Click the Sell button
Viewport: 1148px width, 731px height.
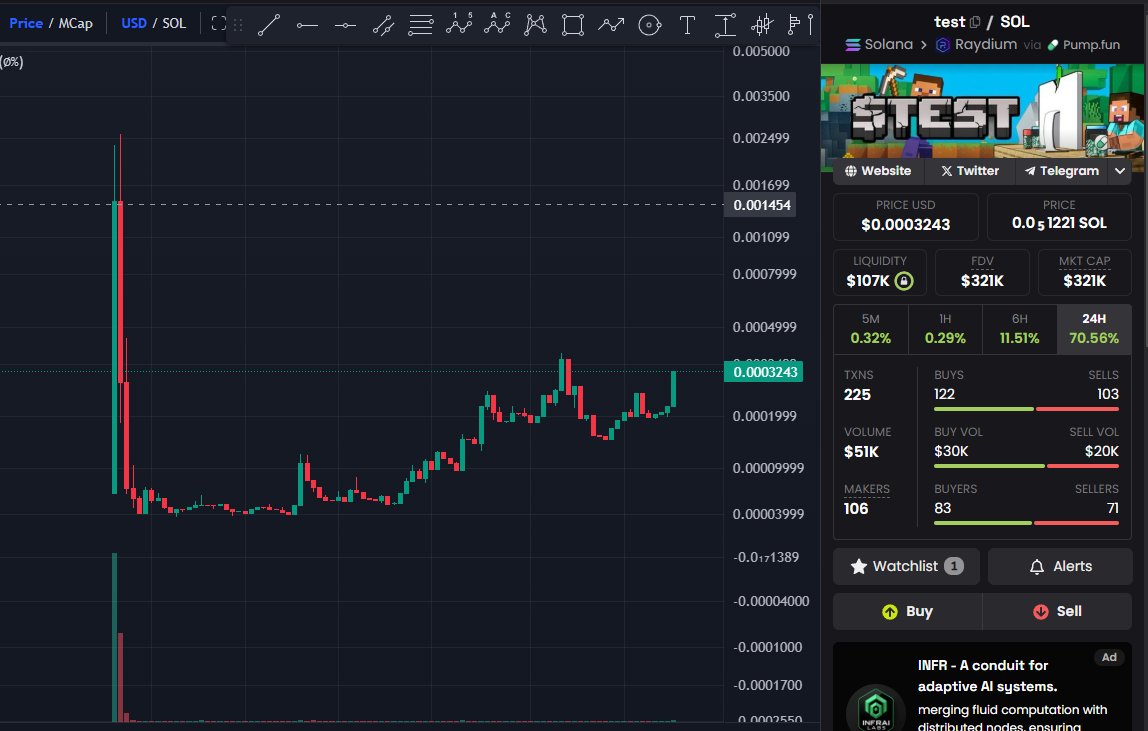click(1057, 612)
